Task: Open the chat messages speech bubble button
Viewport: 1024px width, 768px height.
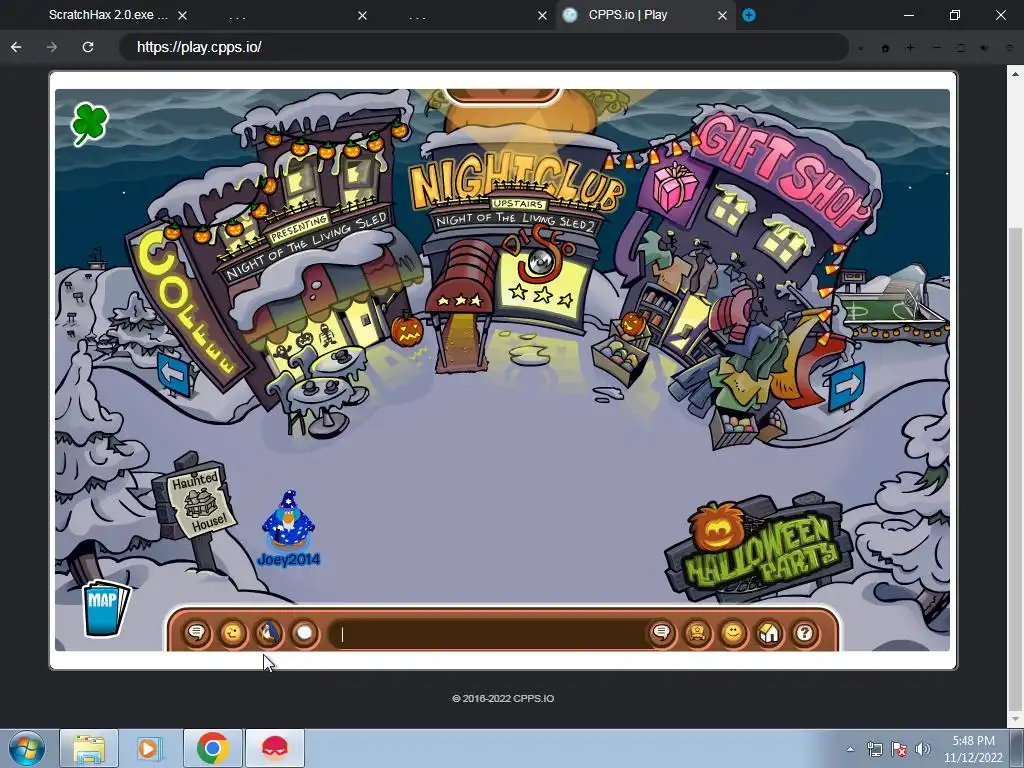Action: 197,632
